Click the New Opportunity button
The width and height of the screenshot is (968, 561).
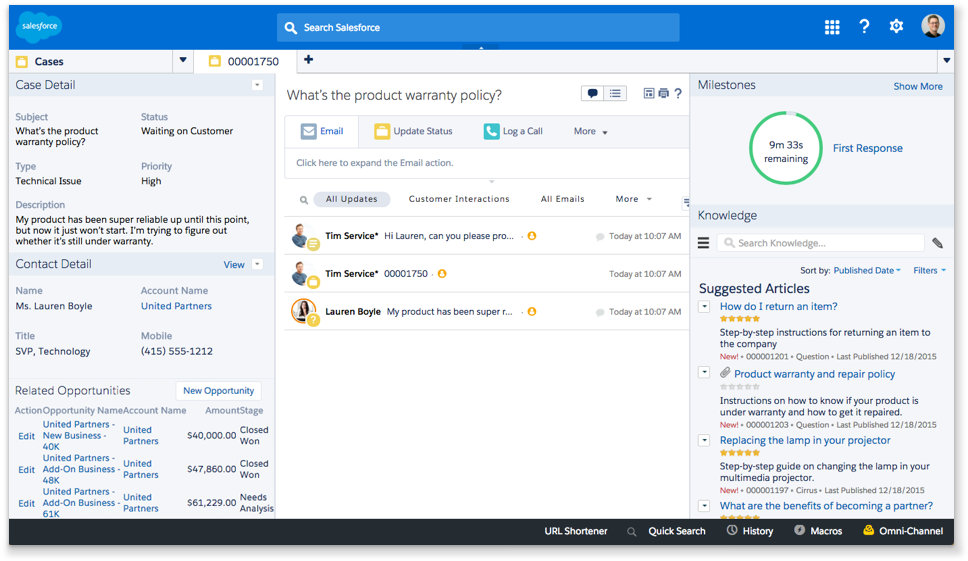pos(219,391)
